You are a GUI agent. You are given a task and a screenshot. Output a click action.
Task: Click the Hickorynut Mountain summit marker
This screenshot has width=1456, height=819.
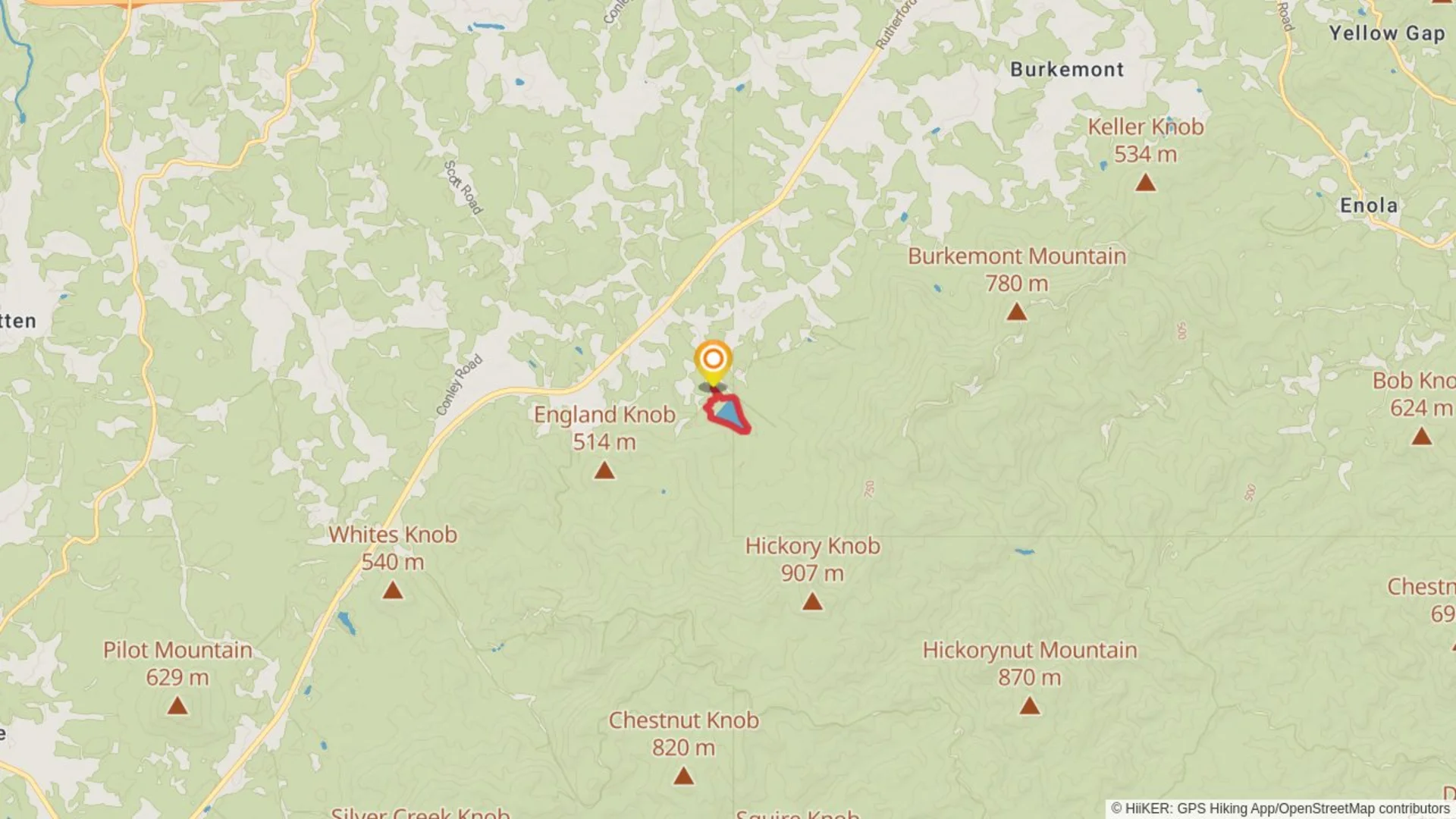[1030, 707]
